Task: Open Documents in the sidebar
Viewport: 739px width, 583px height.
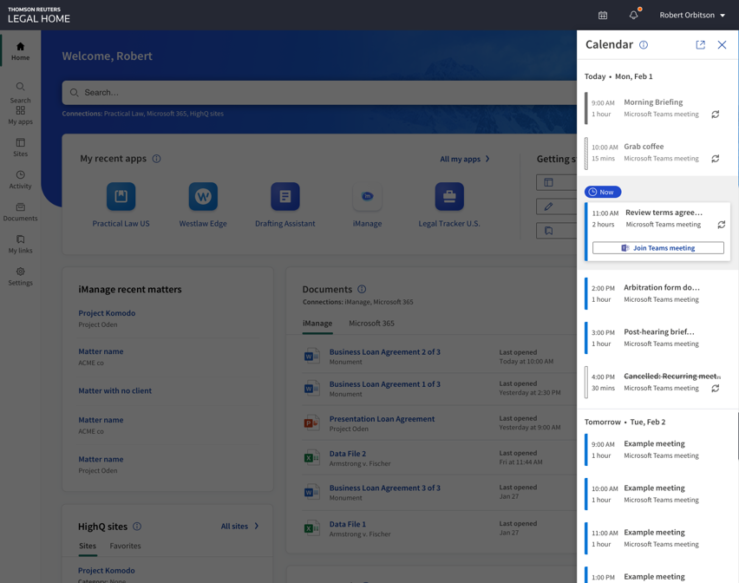Action: tap(20, 212)
